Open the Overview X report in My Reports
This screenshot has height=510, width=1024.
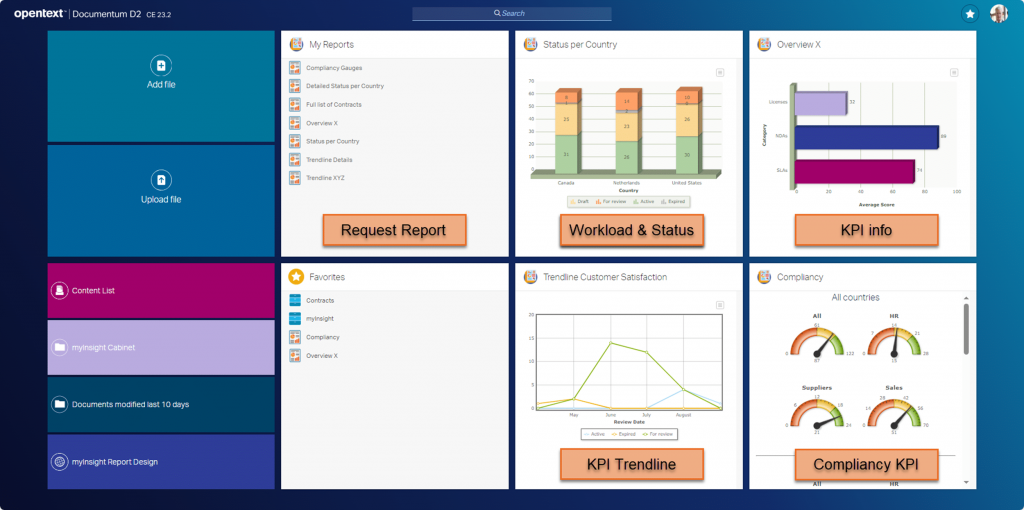point(322,123)
